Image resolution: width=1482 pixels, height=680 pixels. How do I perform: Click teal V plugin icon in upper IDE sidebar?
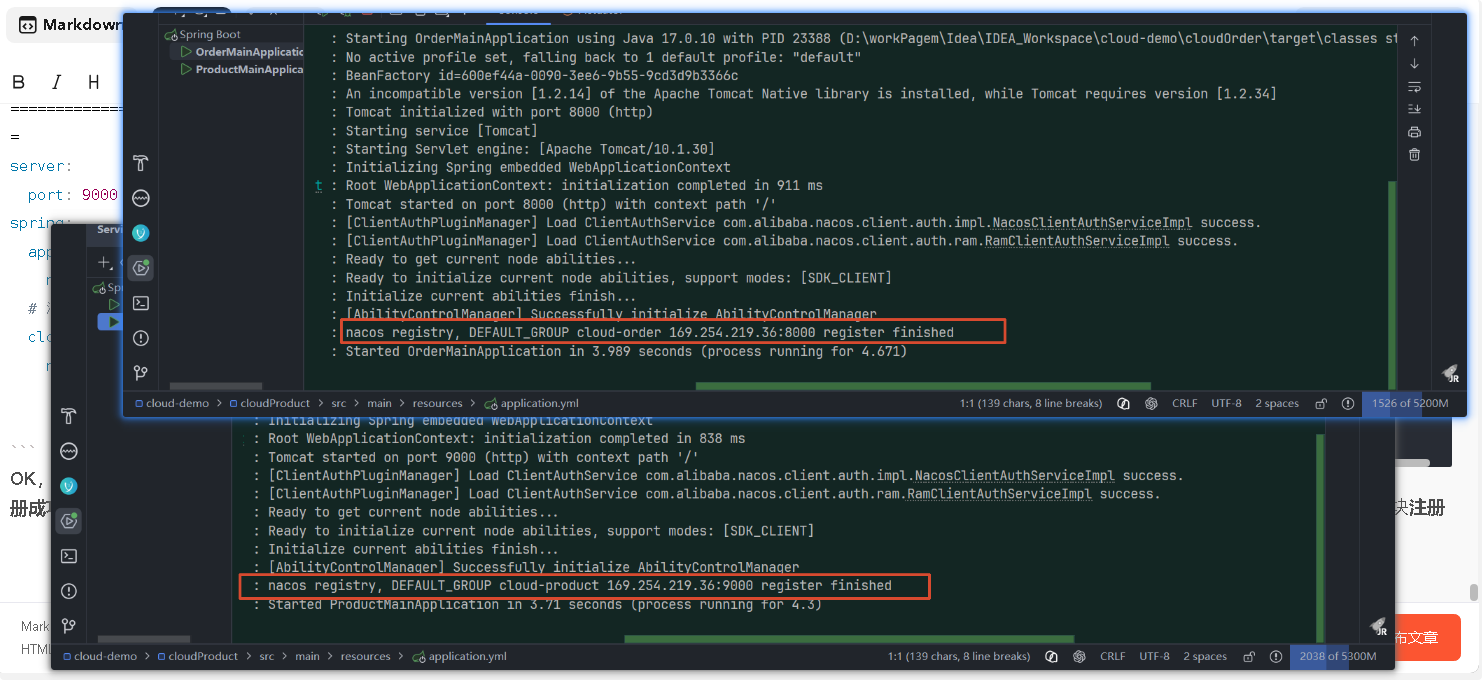(140, 232)
